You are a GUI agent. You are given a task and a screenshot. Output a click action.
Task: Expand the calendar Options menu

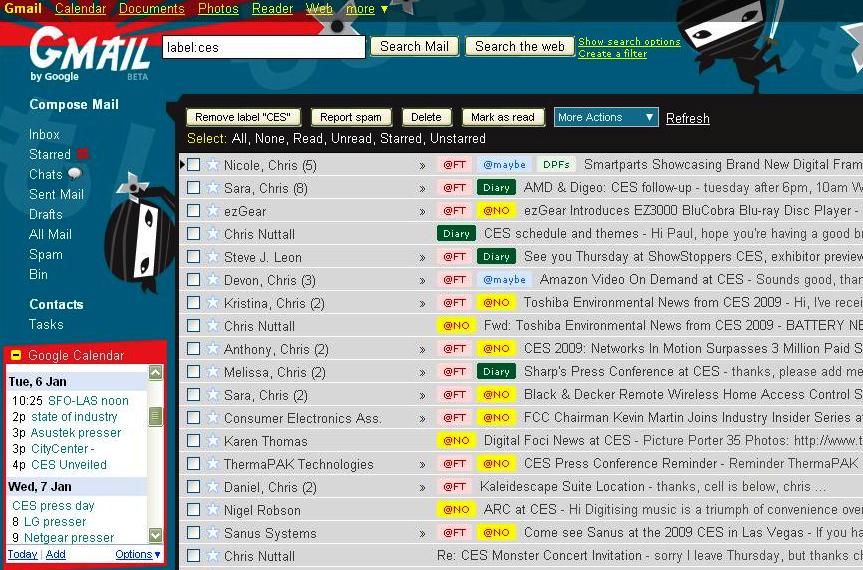tap(137, 554)
